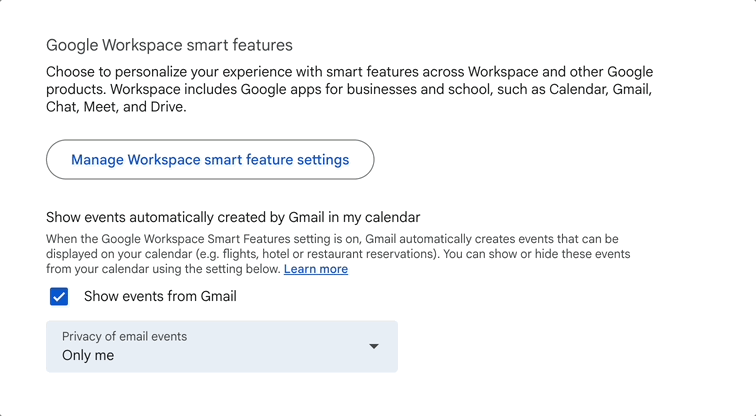756x416 pixels.
Task: Click the 'Privacy of email events' field label
Action: [124, 336]
